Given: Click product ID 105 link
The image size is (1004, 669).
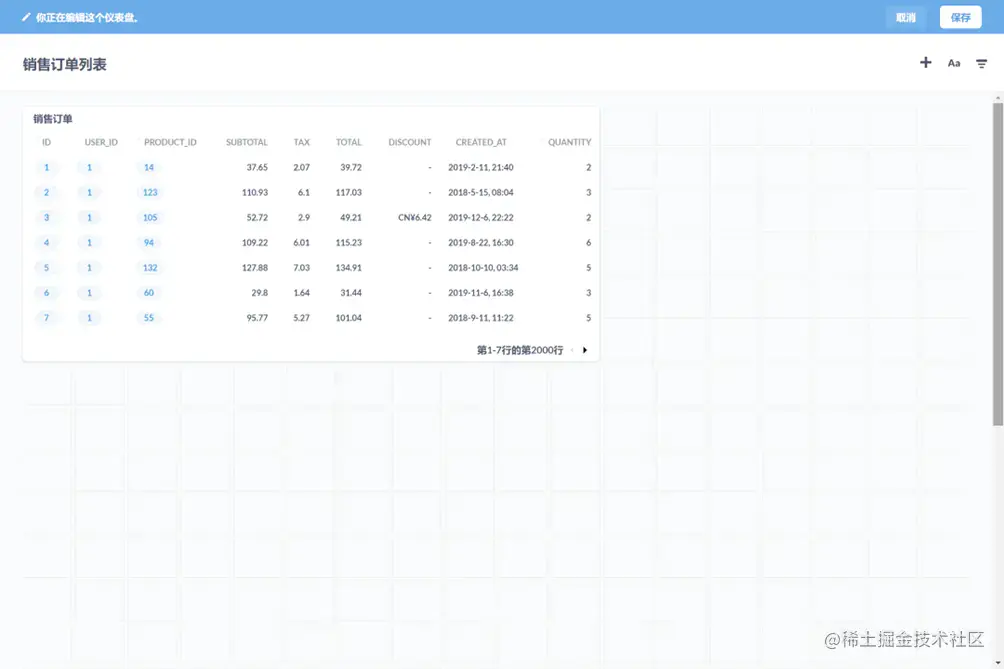Looking at the screenshot, I should tap(150, 218).
